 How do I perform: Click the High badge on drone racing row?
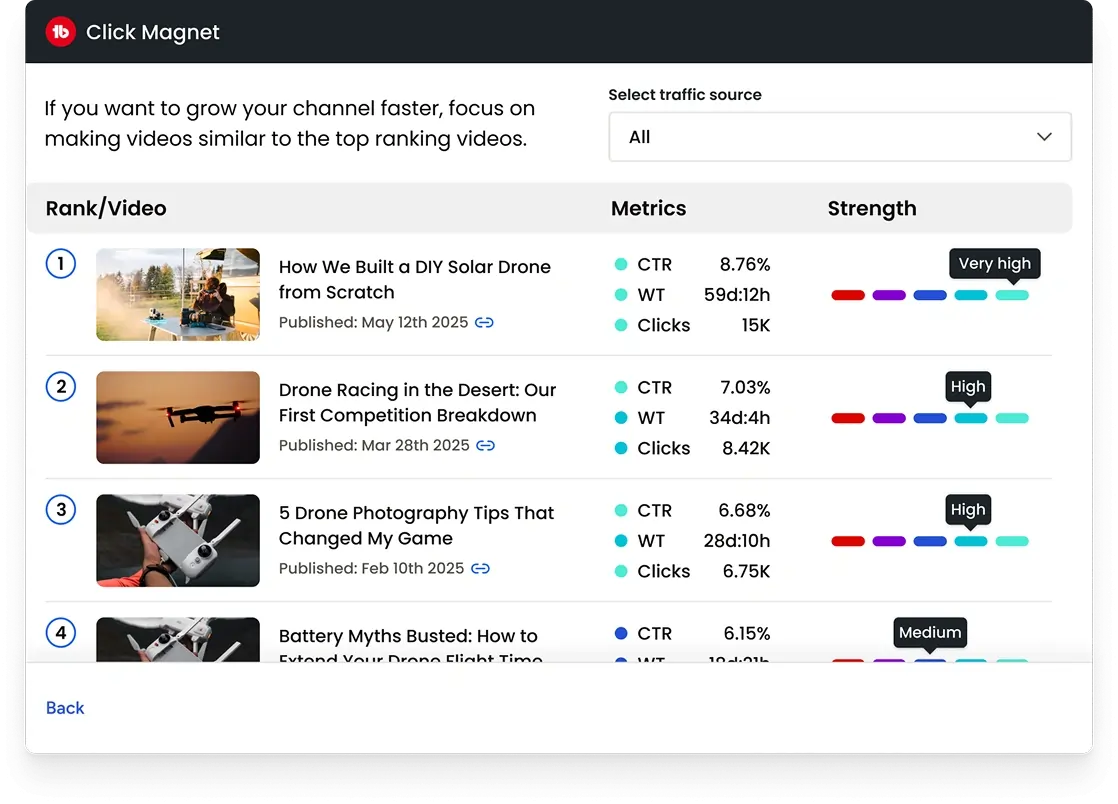pyautogui.click(x=968, y=386)
